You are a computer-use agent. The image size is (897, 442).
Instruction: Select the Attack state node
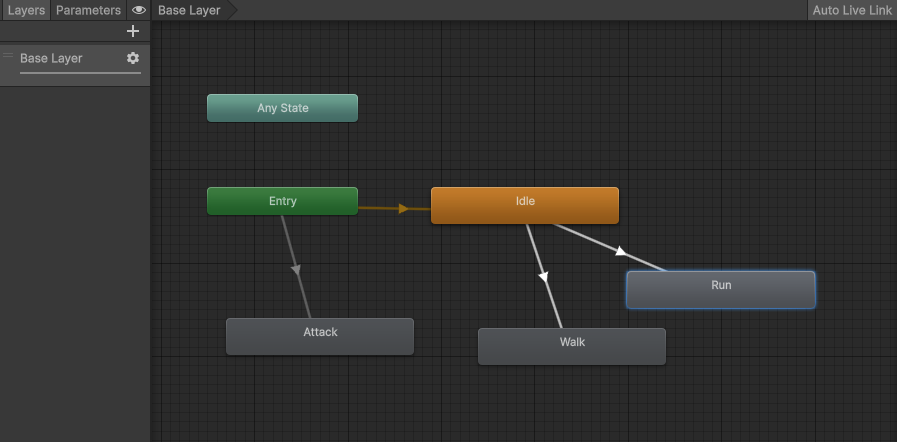point(319,336)
